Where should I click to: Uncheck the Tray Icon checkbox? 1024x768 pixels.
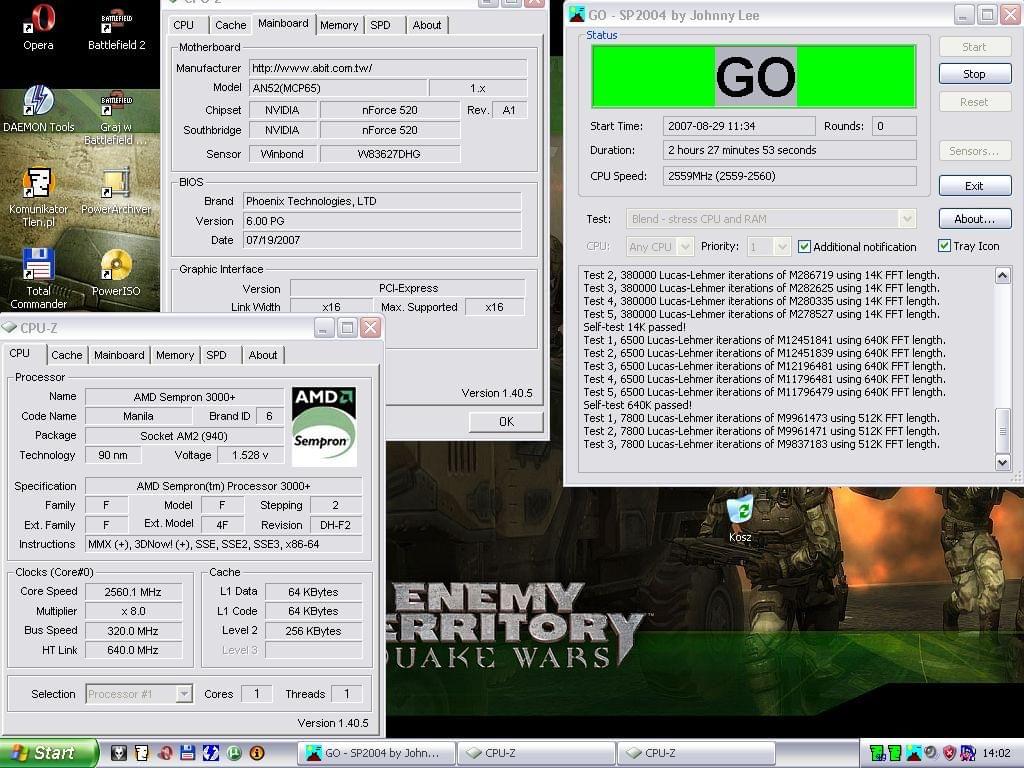coord(944,246)
